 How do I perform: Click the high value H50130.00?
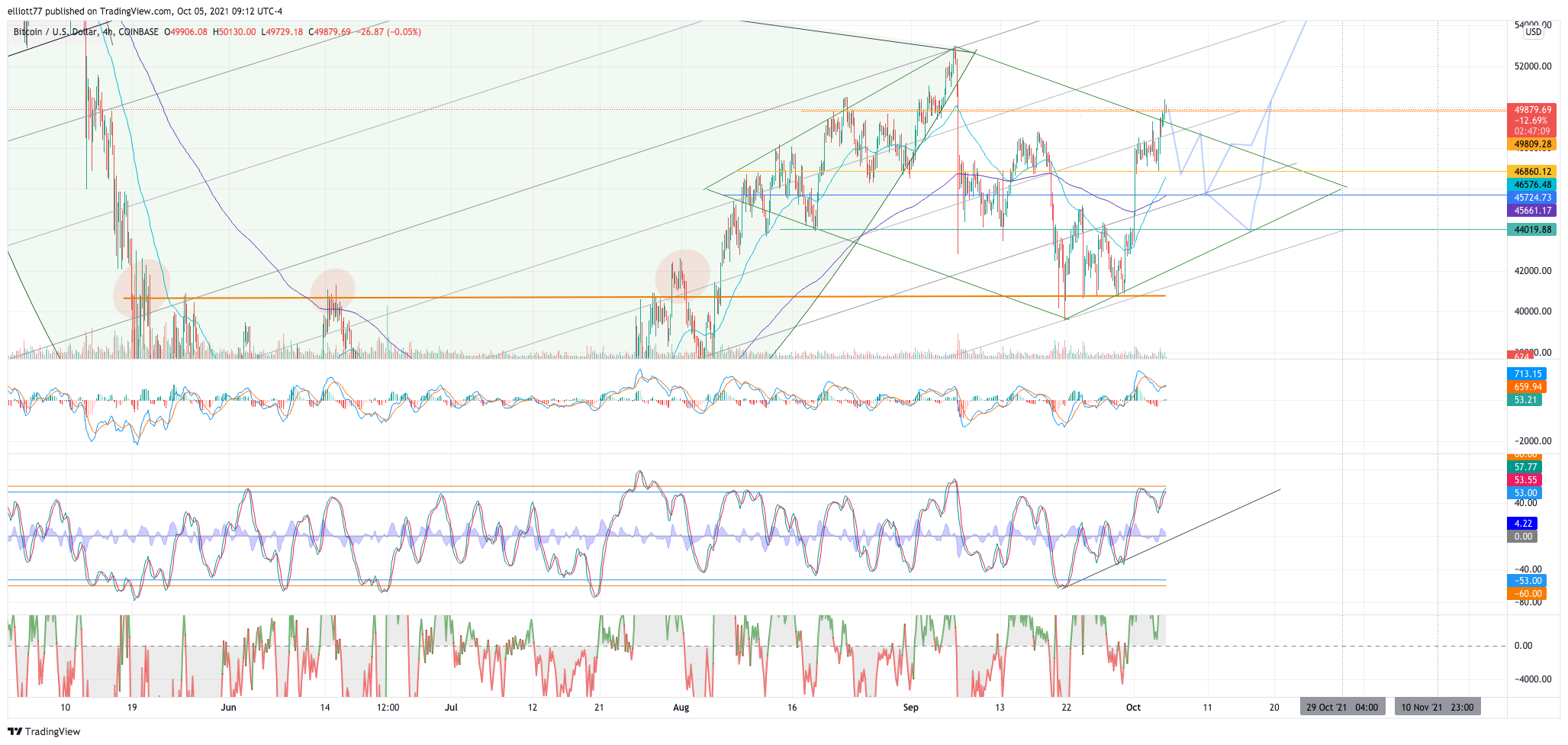(234, 32)
